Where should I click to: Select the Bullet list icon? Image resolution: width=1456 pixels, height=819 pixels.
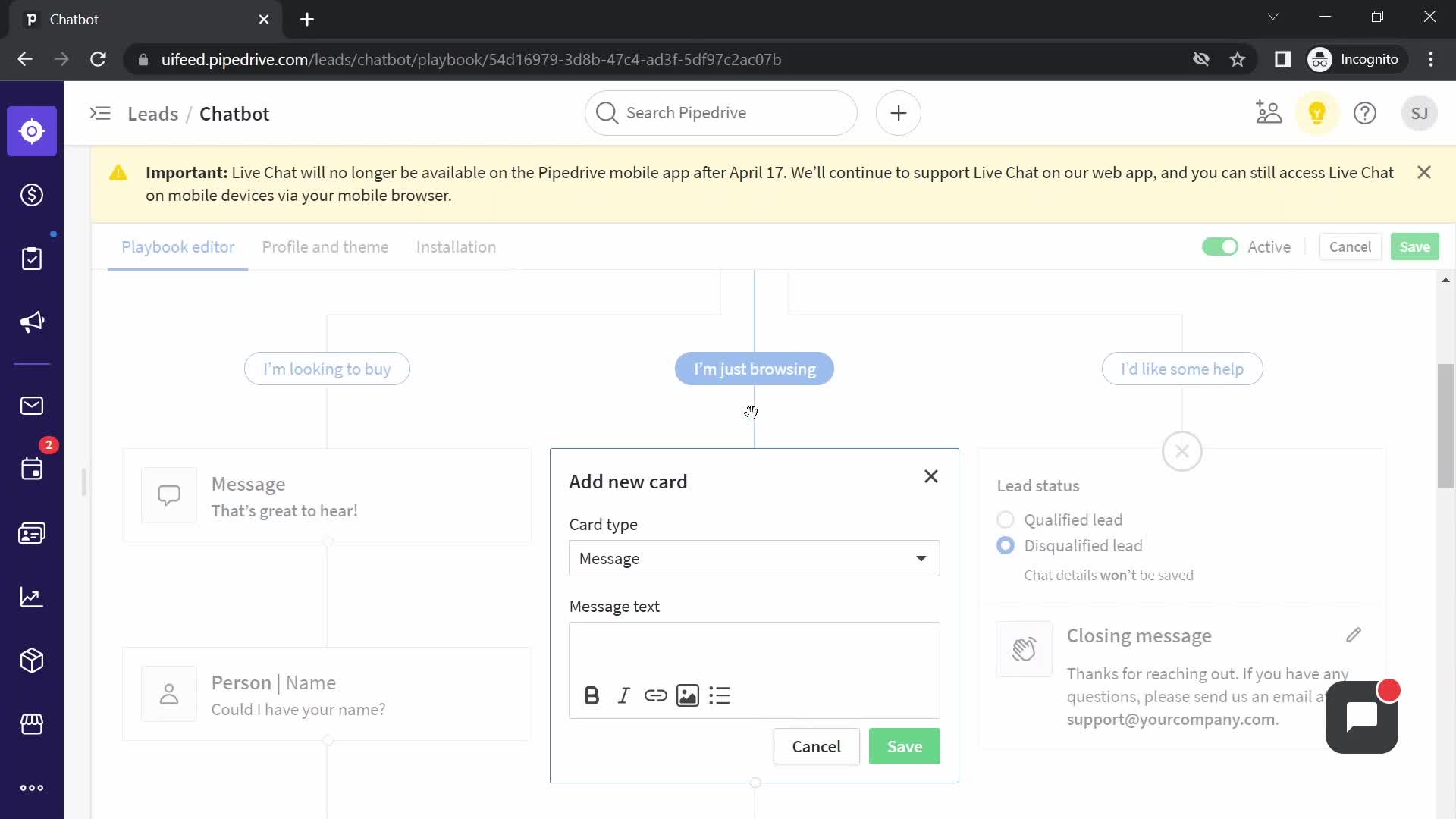718,695
